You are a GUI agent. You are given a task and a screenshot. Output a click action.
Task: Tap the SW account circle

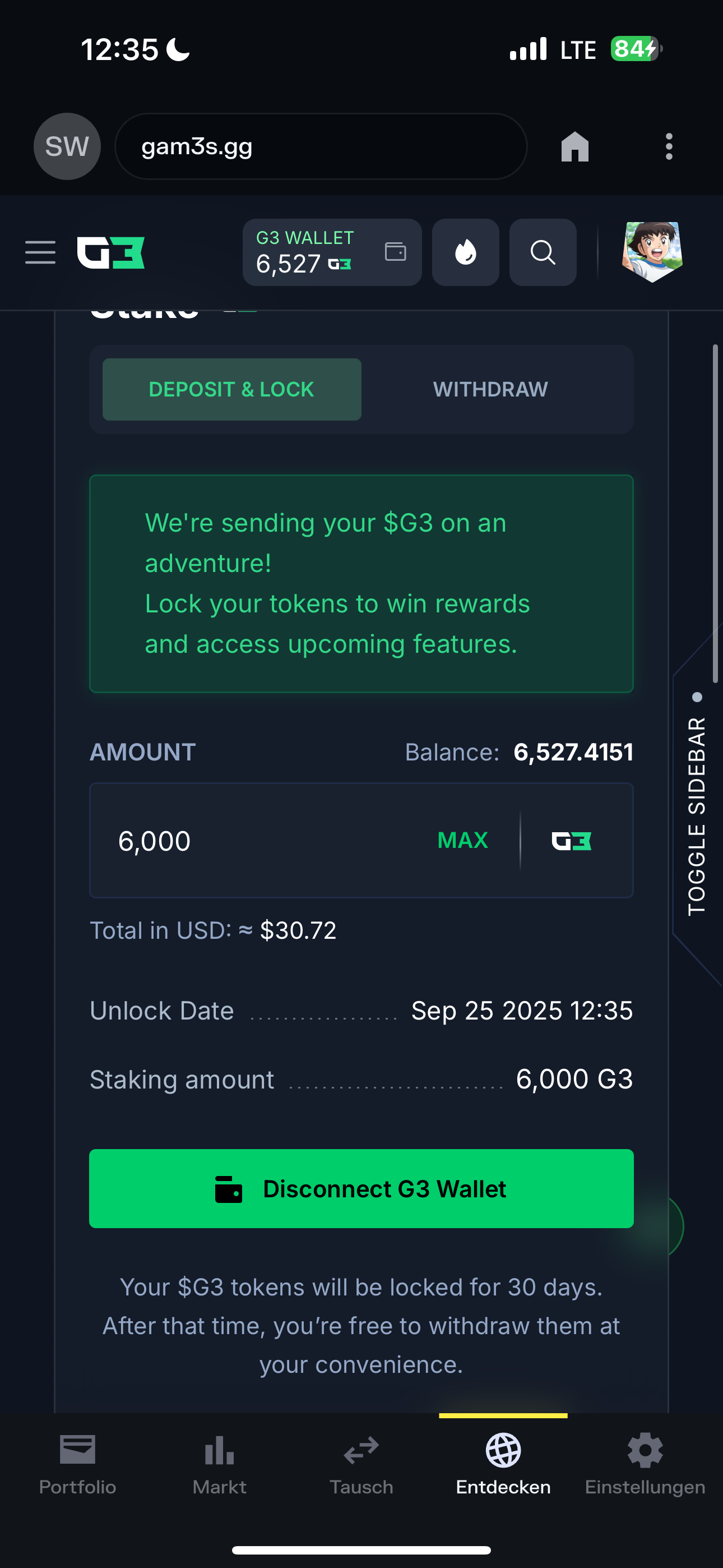67,147
